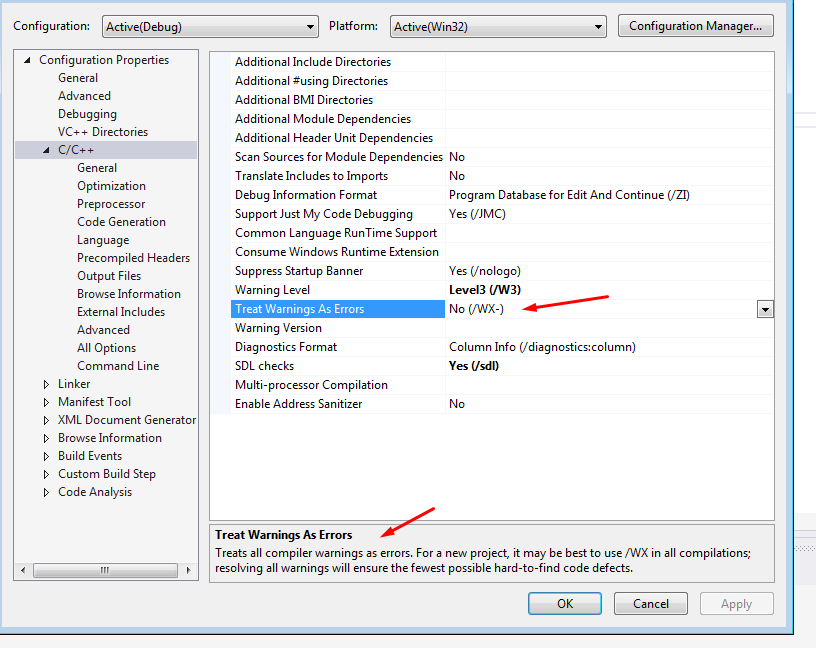Screen dimensions: 816x648
Task: Expand the Manifest Tool tree node
Action: [46, 402]
